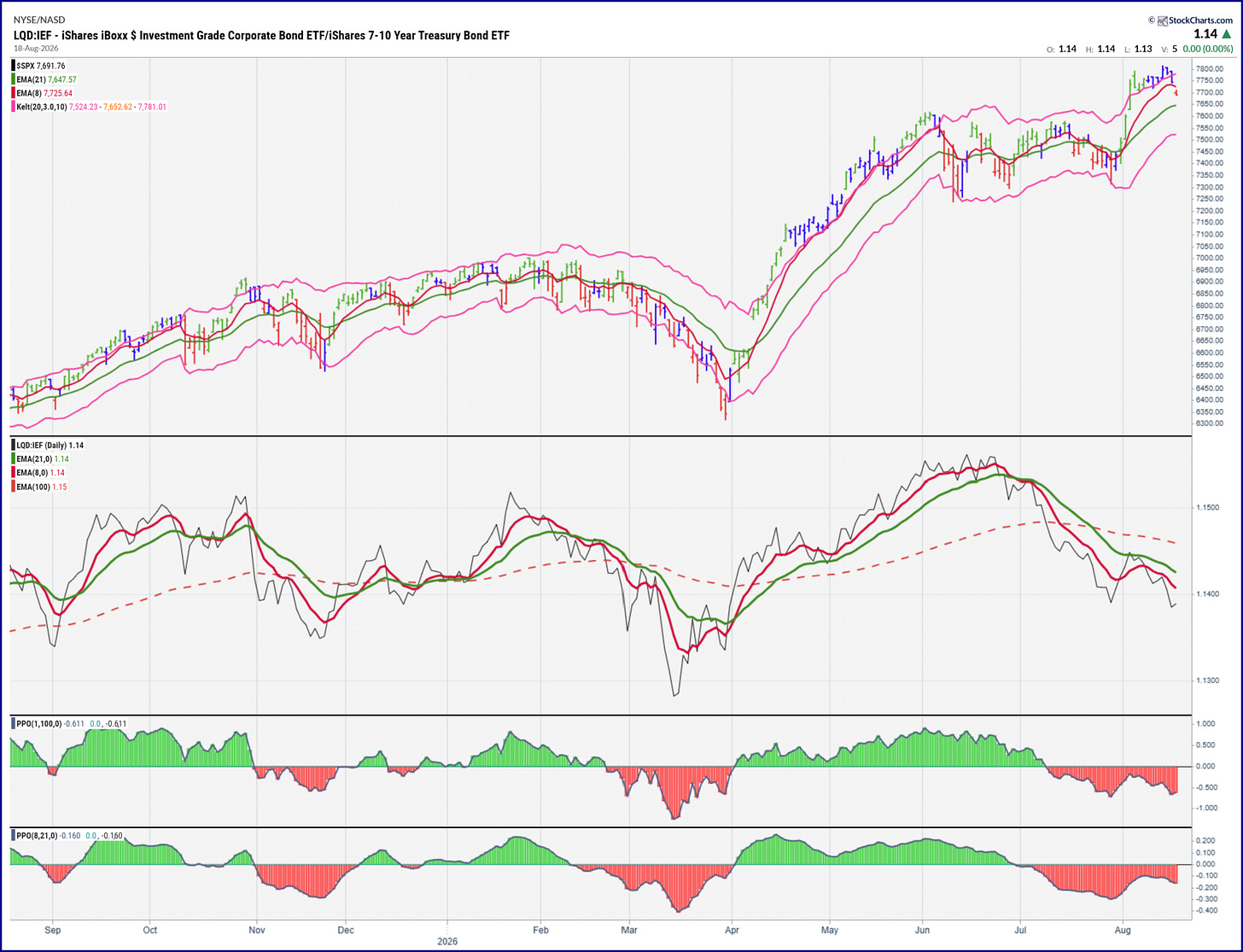Click the change value 0.00 (0.00%)
The width and height of the screenshot is (1243, 952).
pos(1207,50)
